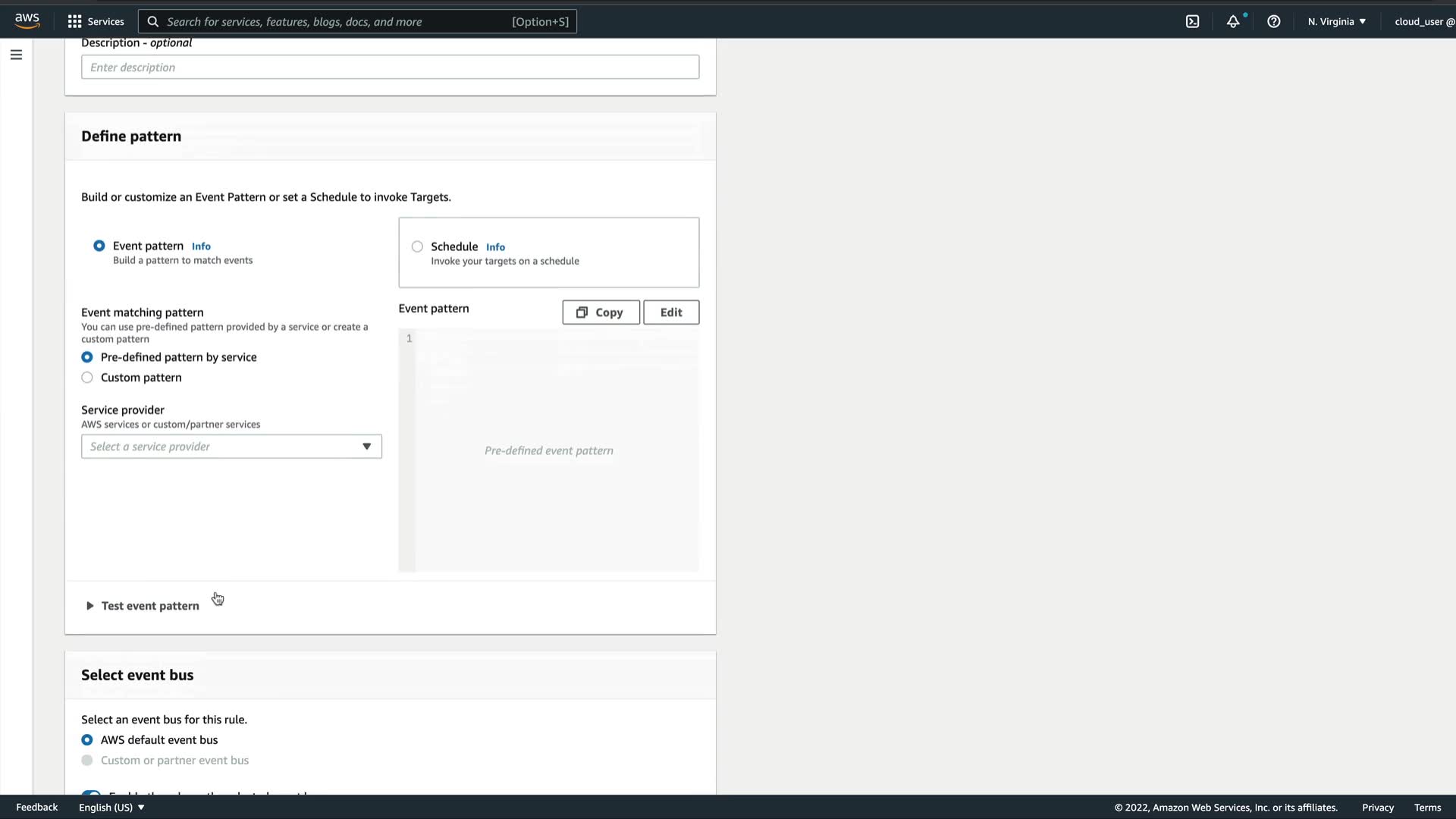Open the cloud_user account menu
Viewport: 1456px width, 819px height.
1423,21
